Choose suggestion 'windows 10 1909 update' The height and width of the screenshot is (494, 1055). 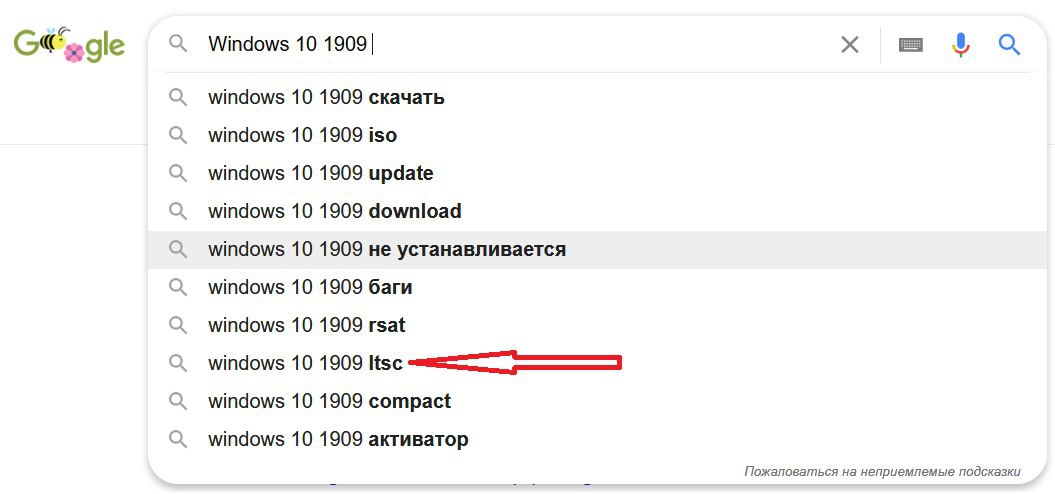tap(597, 174)
